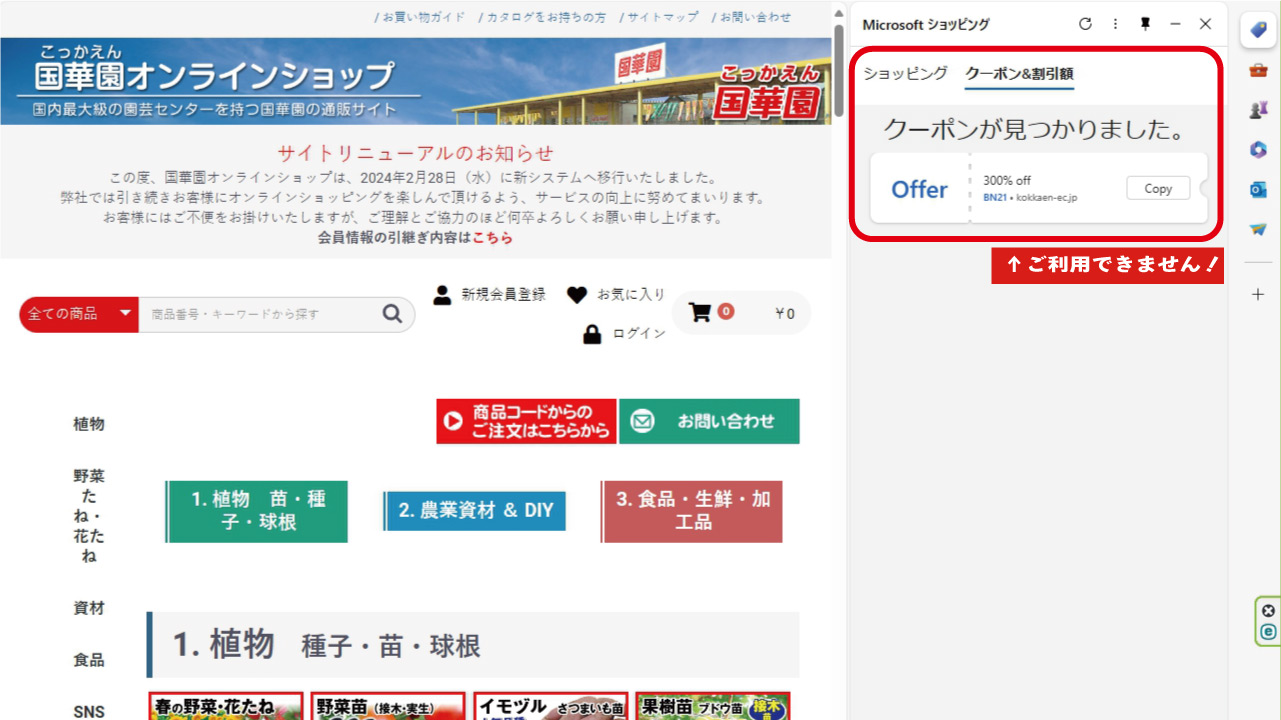Open the Outlook sidebar icon
Image resolution: width=1281 pixels, height=720 pixels.
pyautogui.click(x=1258, y=189)
